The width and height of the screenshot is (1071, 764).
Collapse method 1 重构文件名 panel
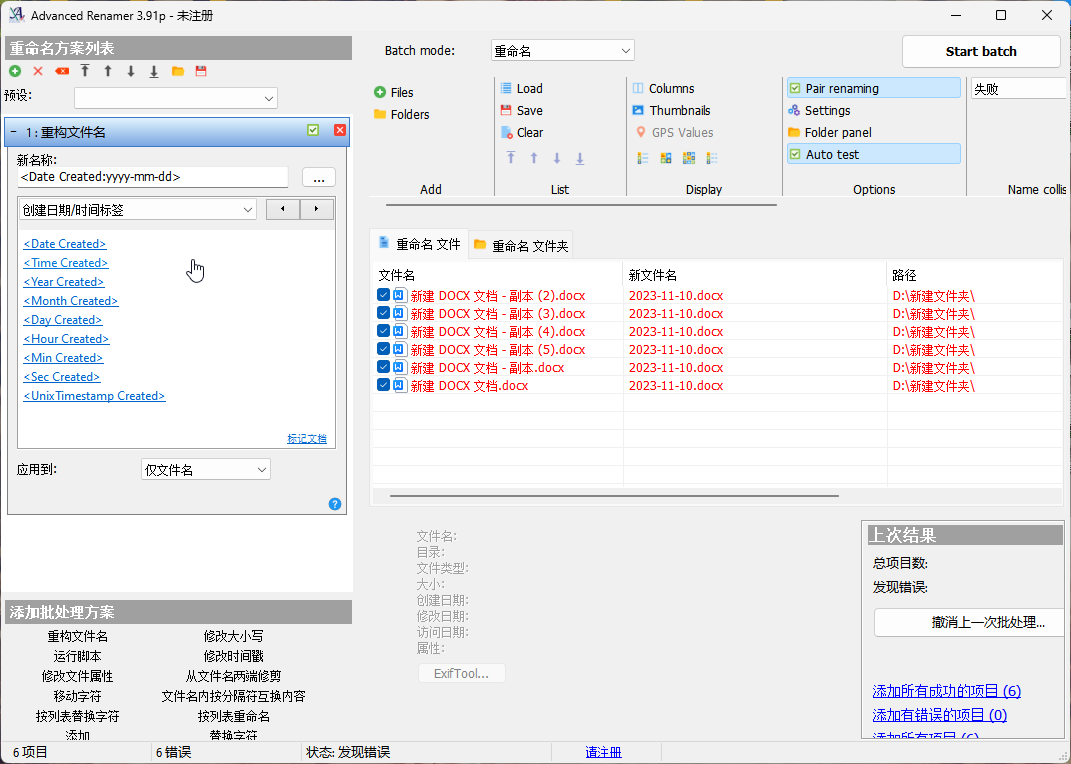13,132
